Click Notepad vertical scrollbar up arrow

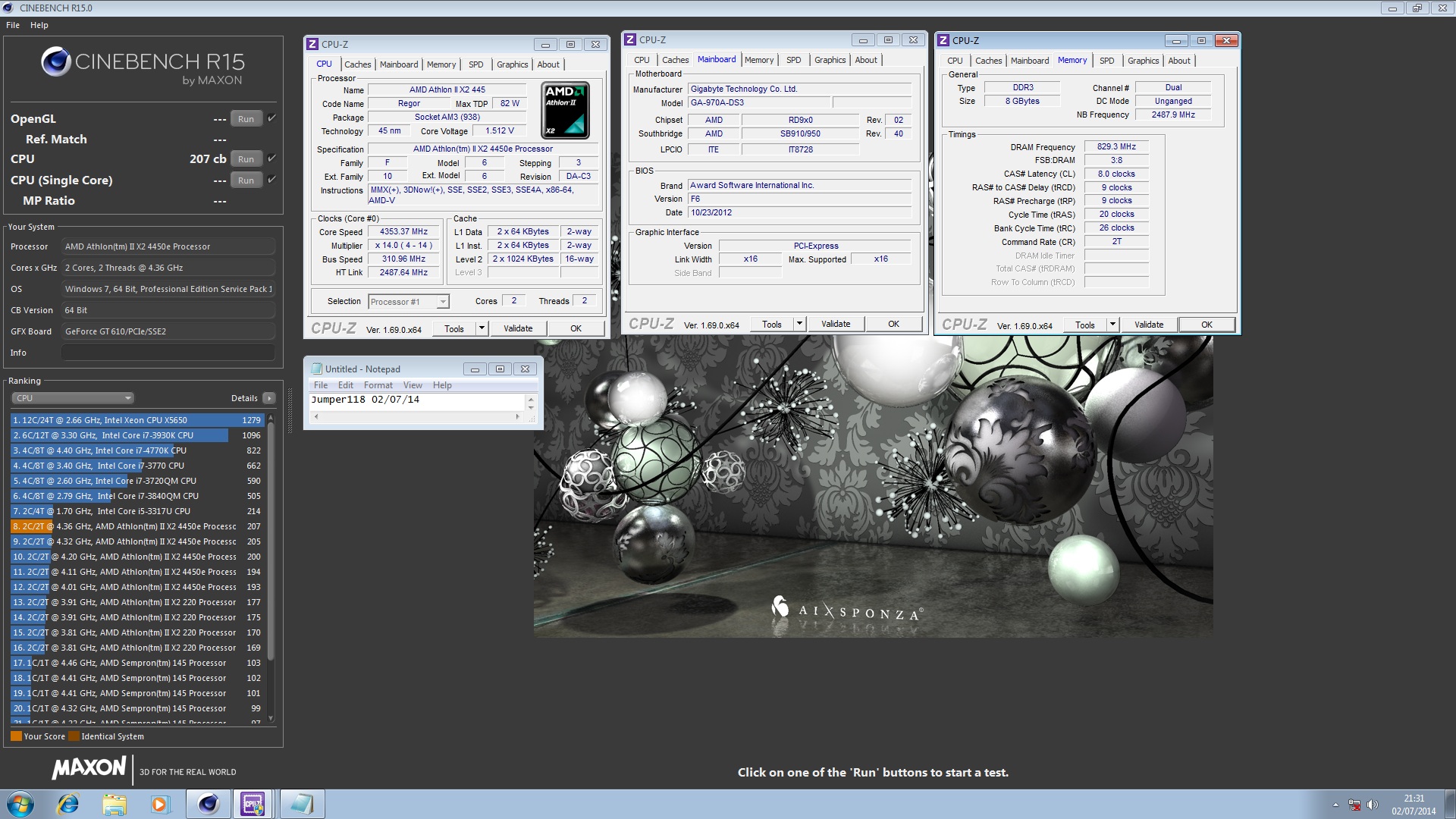coord(531,399)
